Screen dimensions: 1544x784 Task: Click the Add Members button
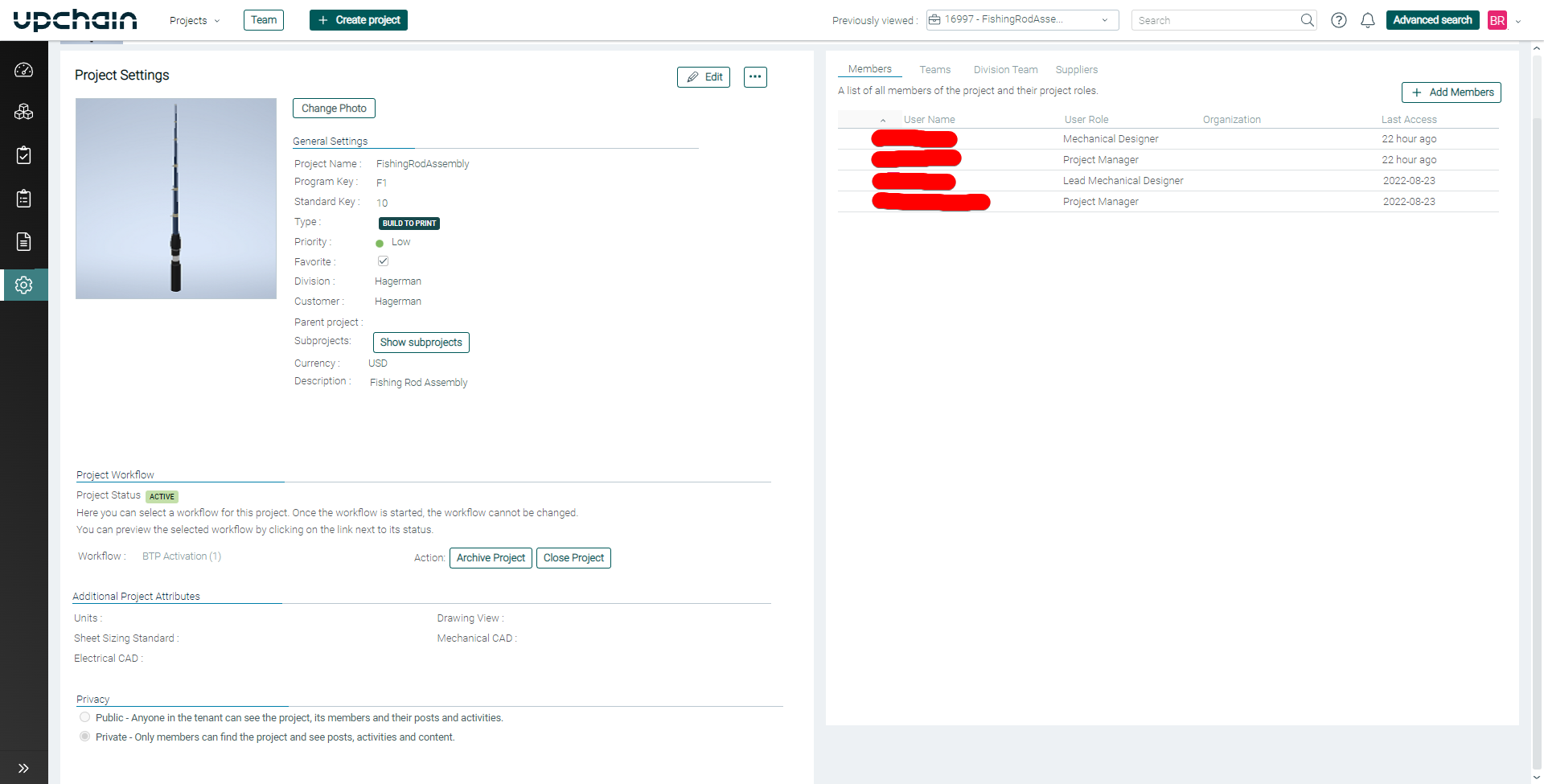click(1452, 92)
